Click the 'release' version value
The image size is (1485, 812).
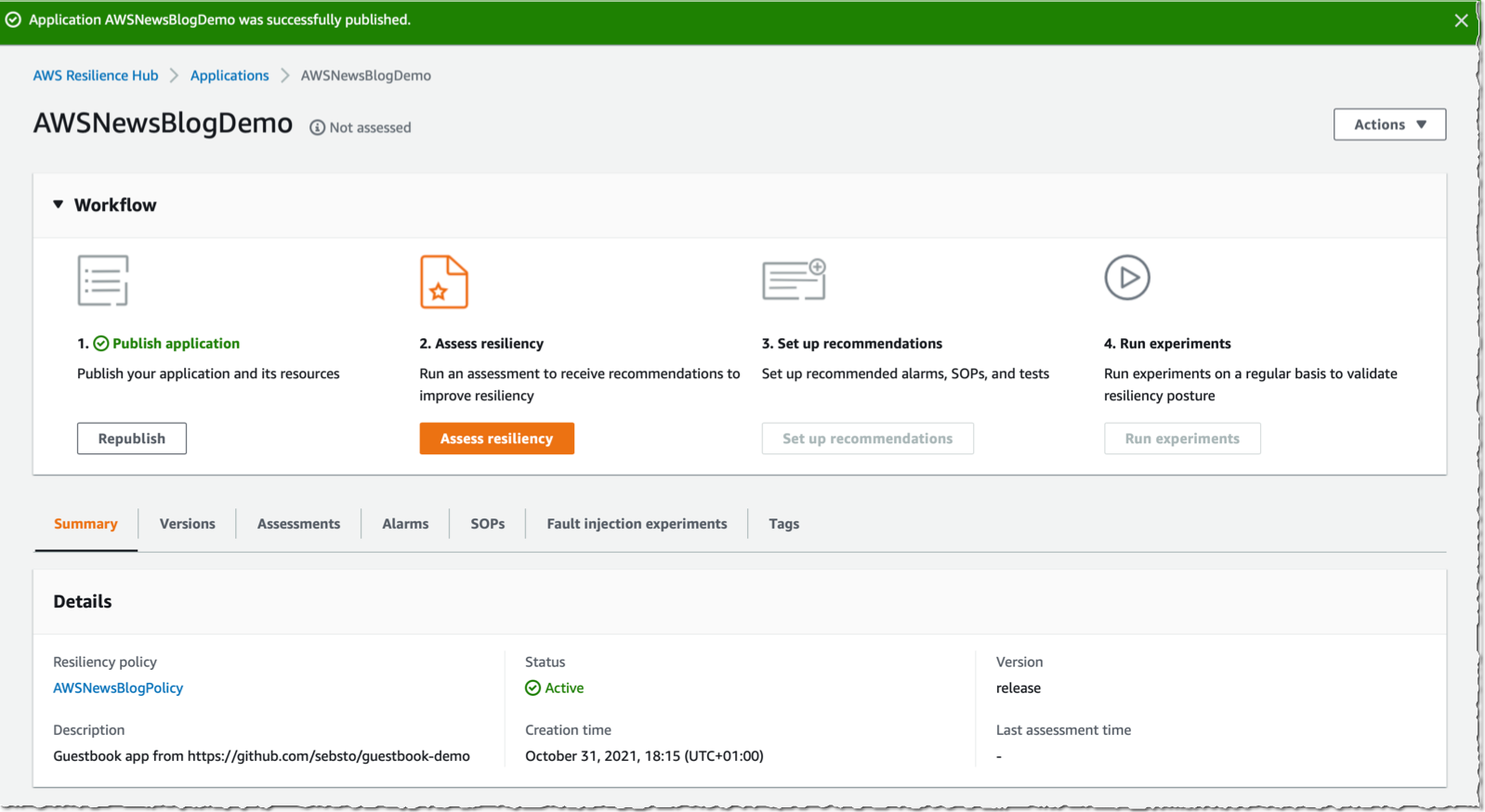click(1018, 688)
